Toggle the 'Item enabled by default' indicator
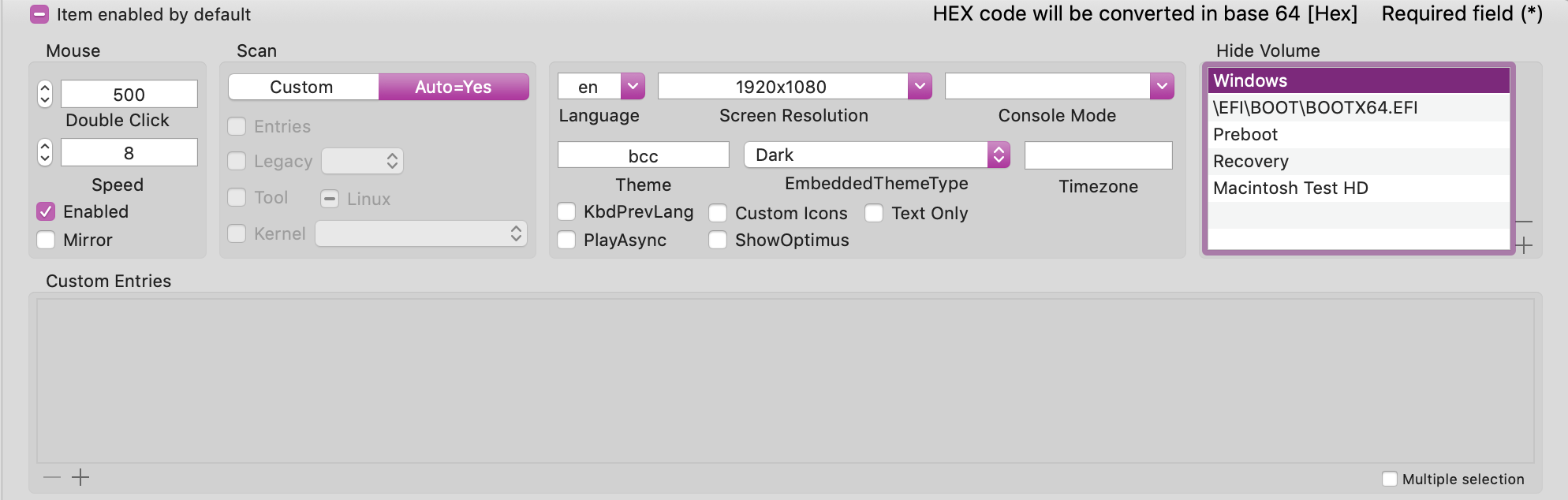Image resolution: width=1568 pixels, height=500 pixels. 39,14
